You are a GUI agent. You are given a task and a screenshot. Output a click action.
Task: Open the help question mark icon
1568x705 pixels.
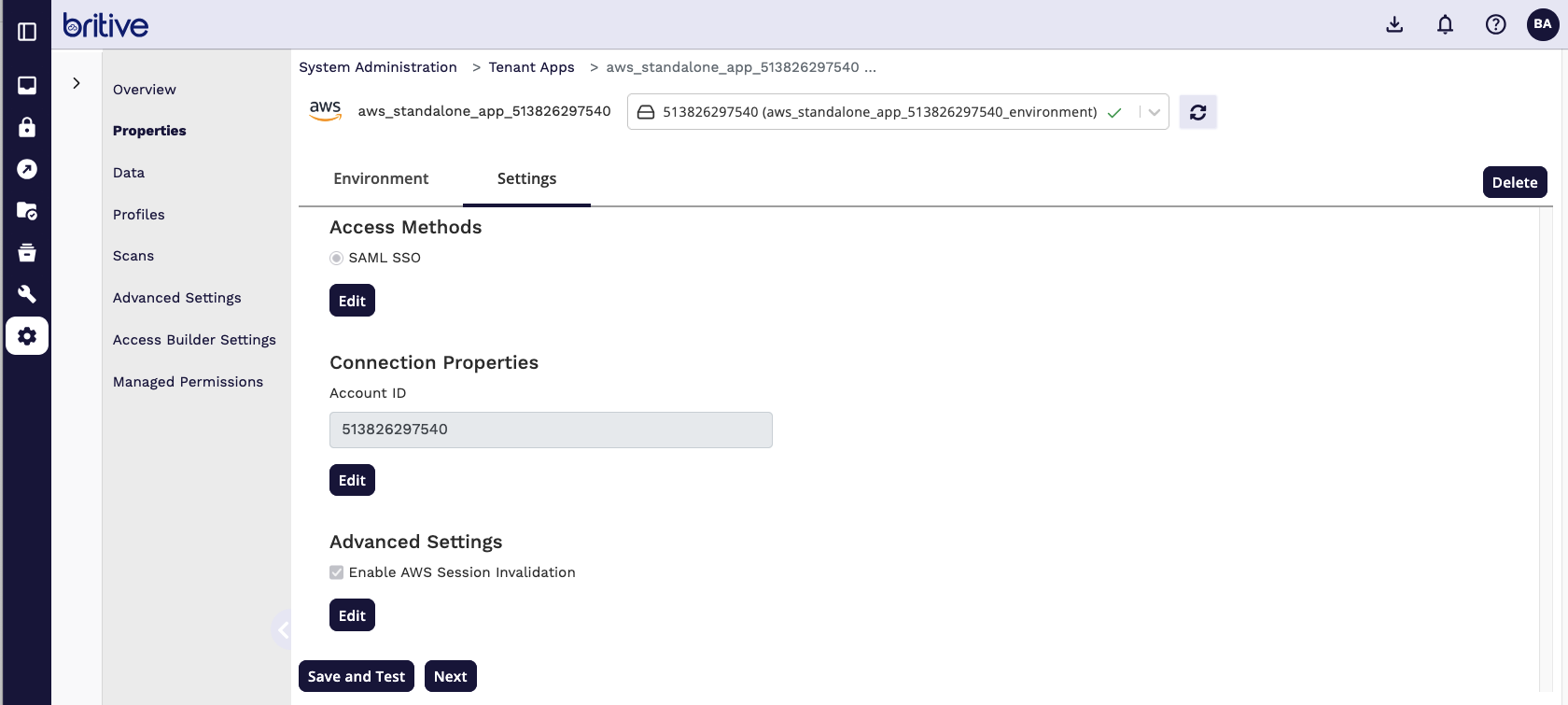pyautogui.click(x=1495, y=24)
